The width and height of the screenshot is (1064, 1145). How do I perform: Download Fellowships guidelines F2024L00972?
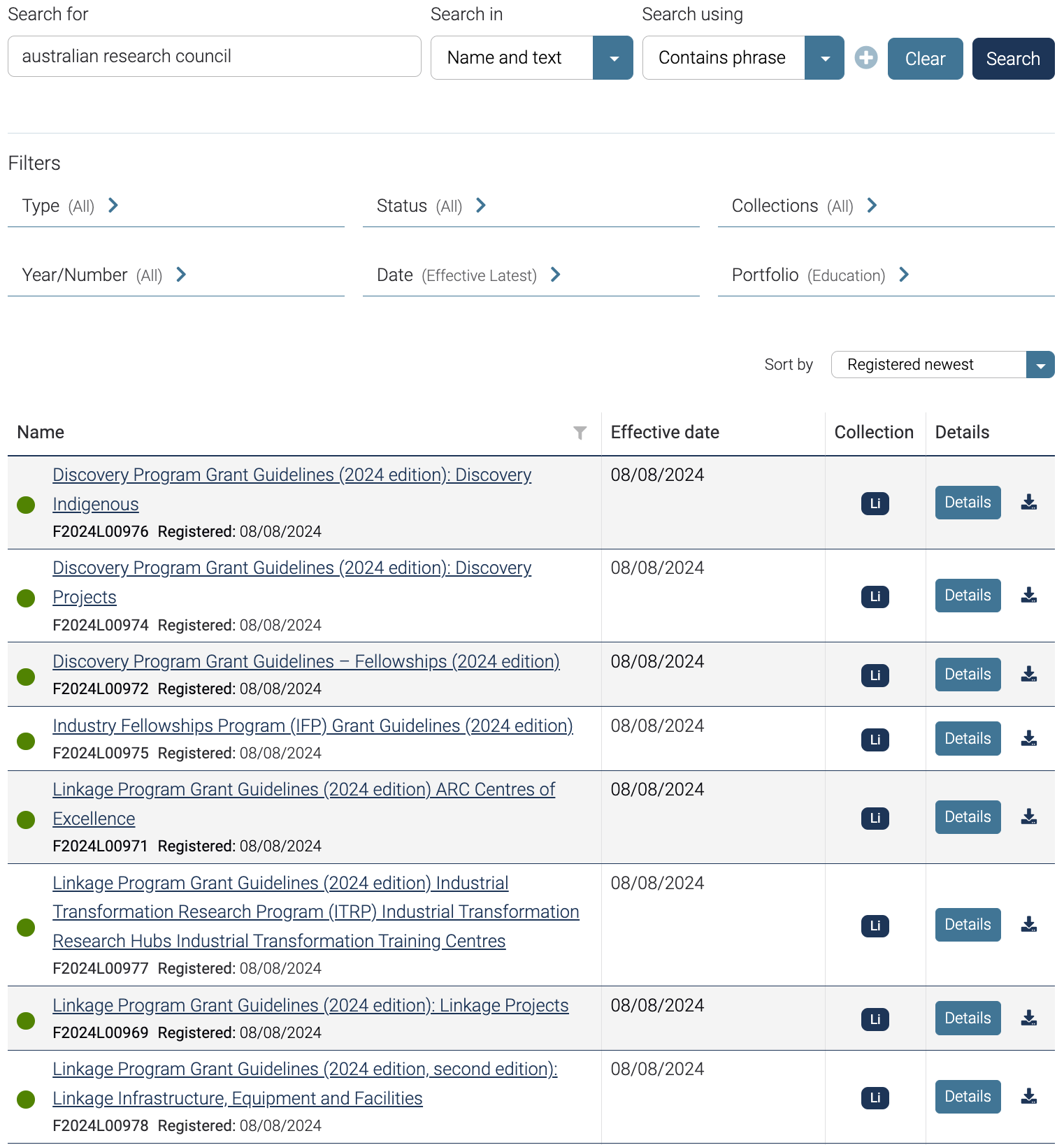(1028, 675)
